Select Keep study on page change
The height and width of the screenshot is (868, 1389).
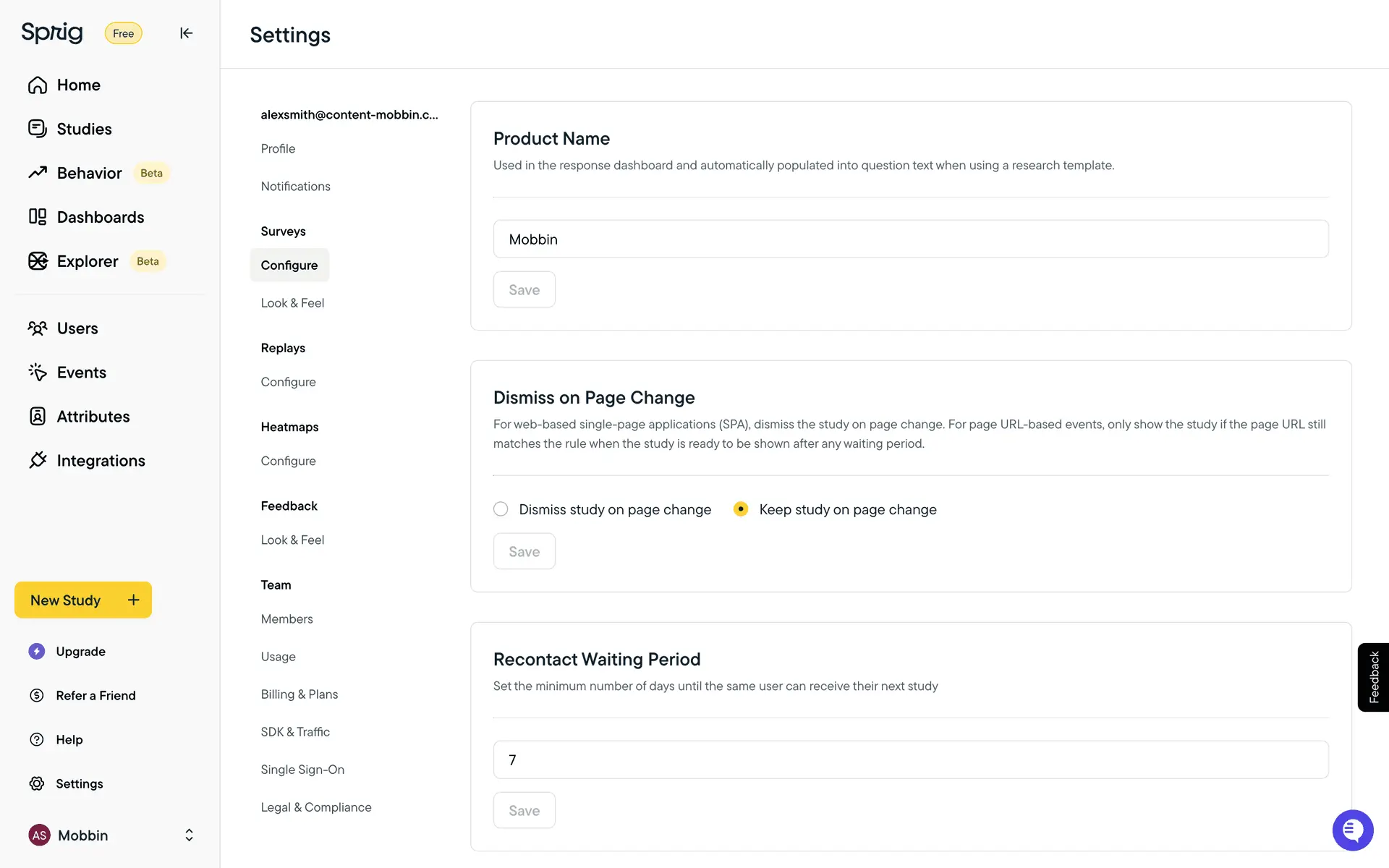click(741, 509)
